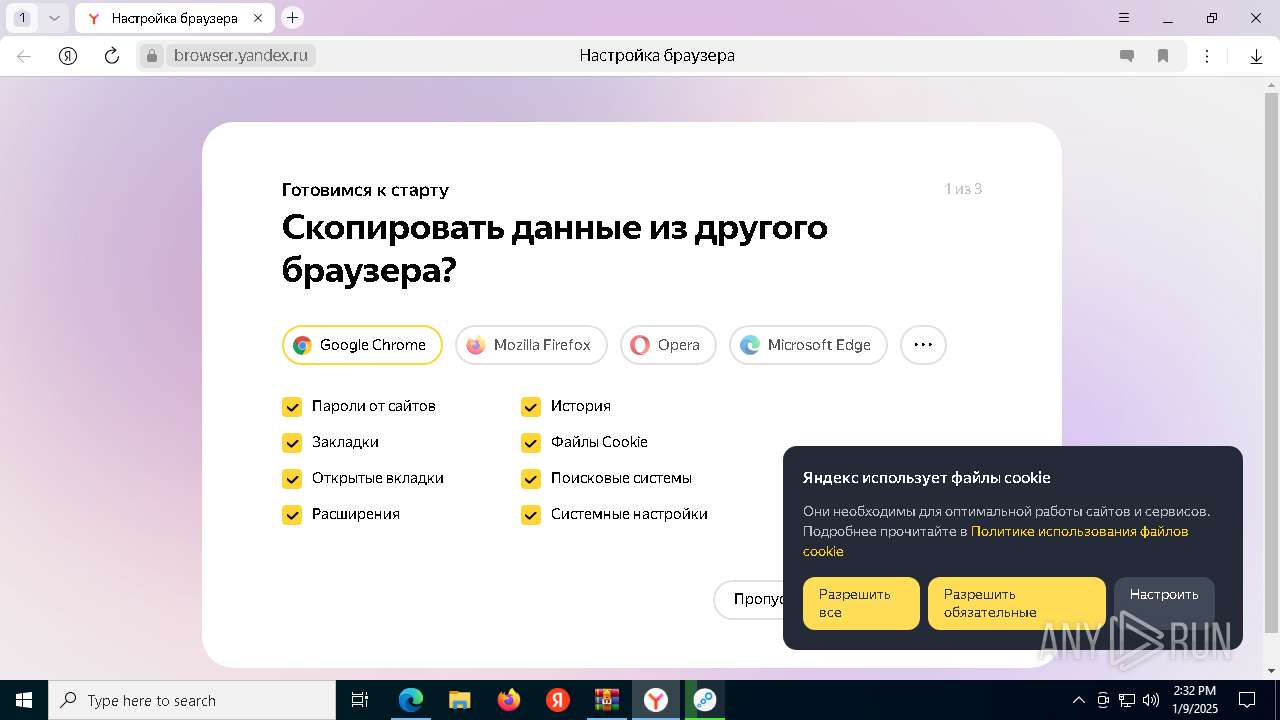Show hidden tray icons chevron
This screenshot has height=720, width=1280.
pos(1078,700)
